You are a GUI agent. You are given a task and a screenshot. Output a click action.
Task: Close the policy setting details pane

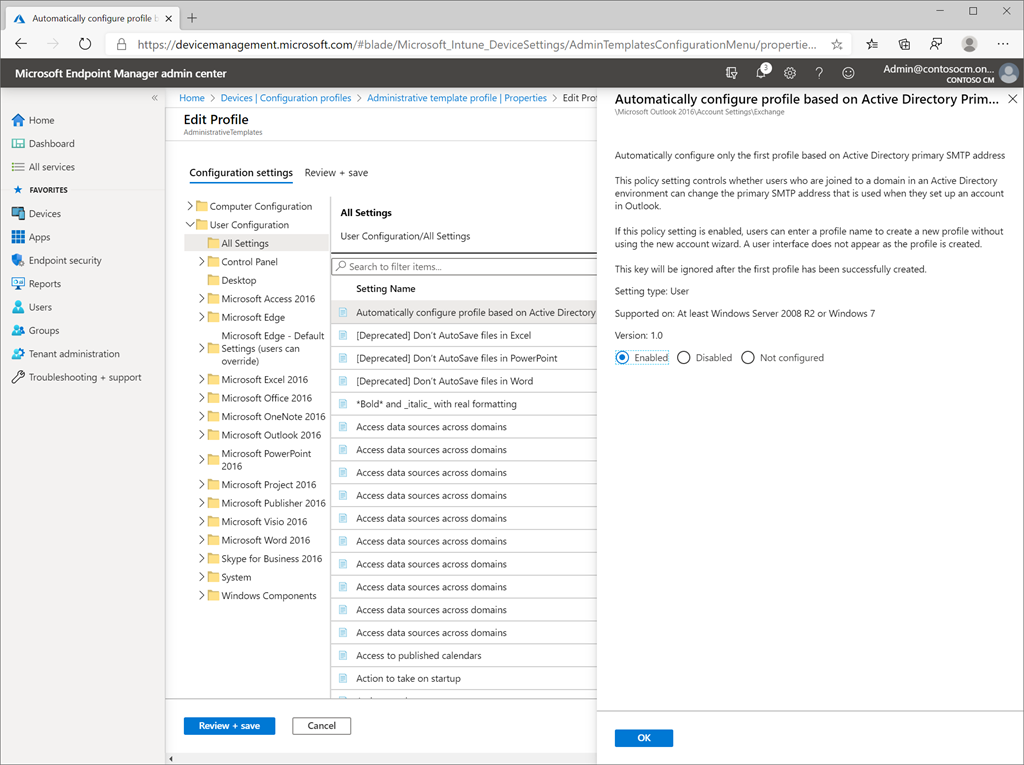click(x=1012, y=99)
